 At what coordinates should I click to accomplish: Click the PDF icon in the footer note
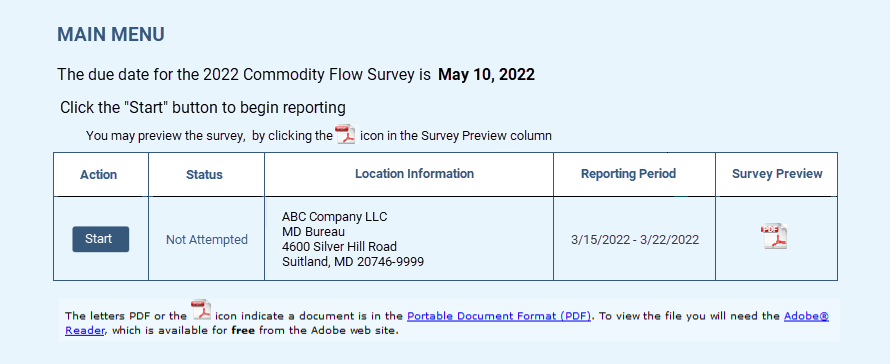point(201,311)
